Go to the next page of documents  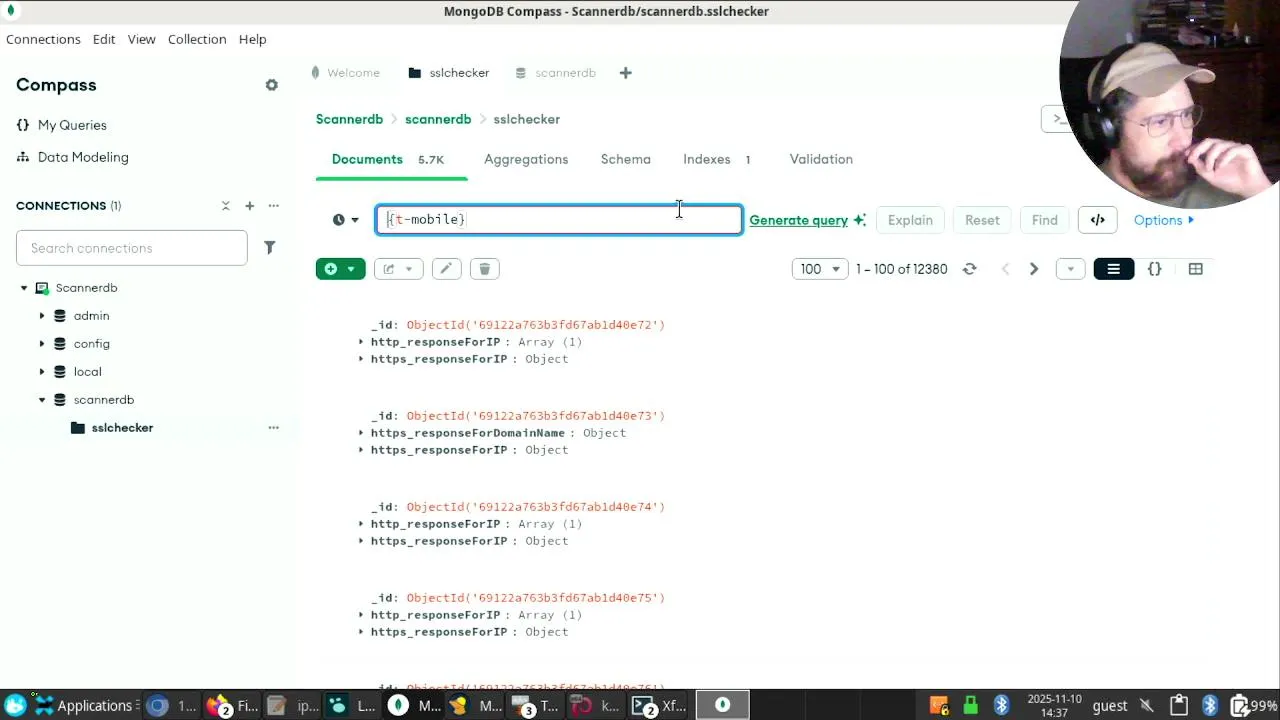tap(1034, 269)
